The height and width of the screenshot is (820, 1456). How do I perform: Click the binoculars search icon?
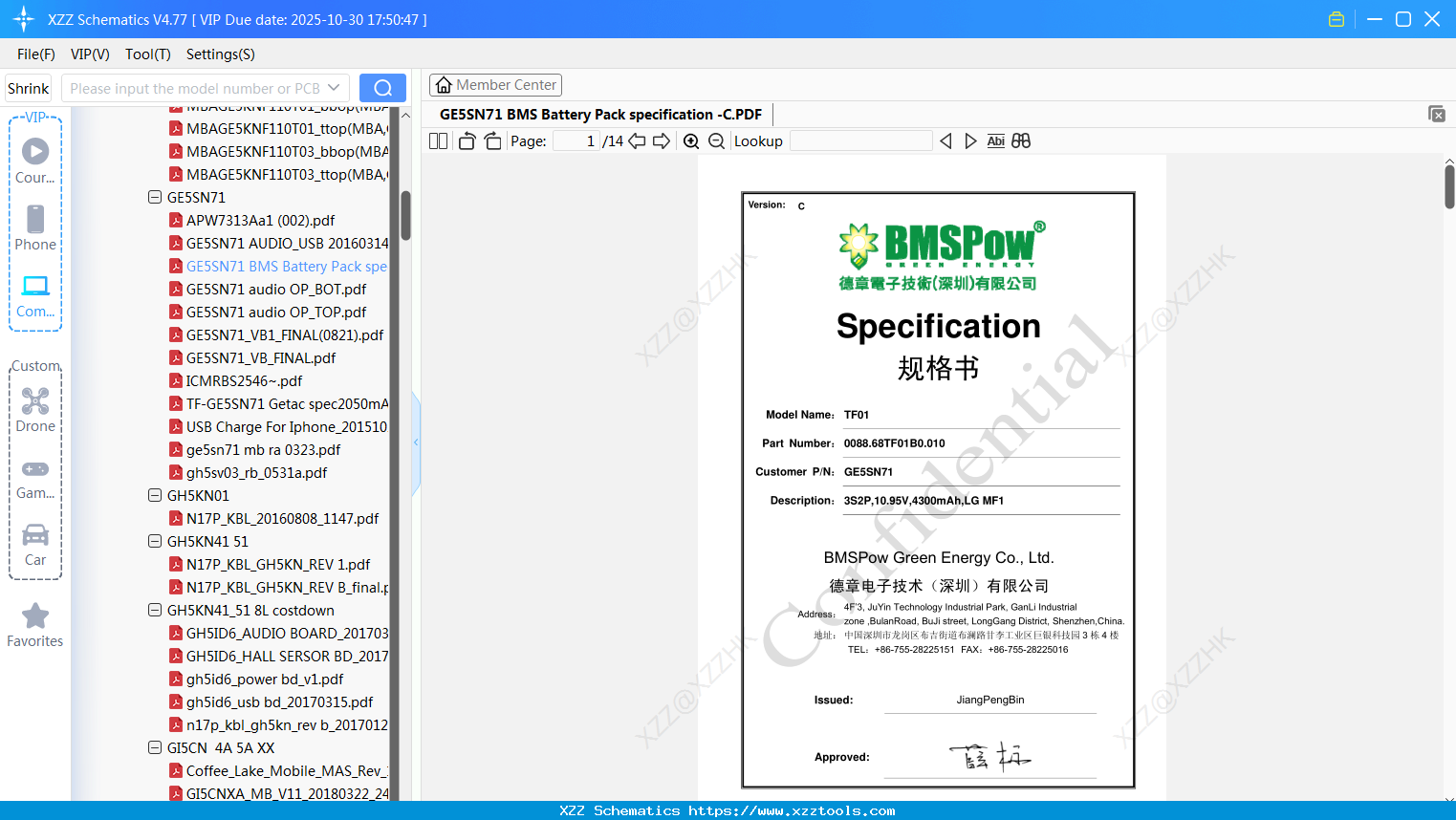1021,141
